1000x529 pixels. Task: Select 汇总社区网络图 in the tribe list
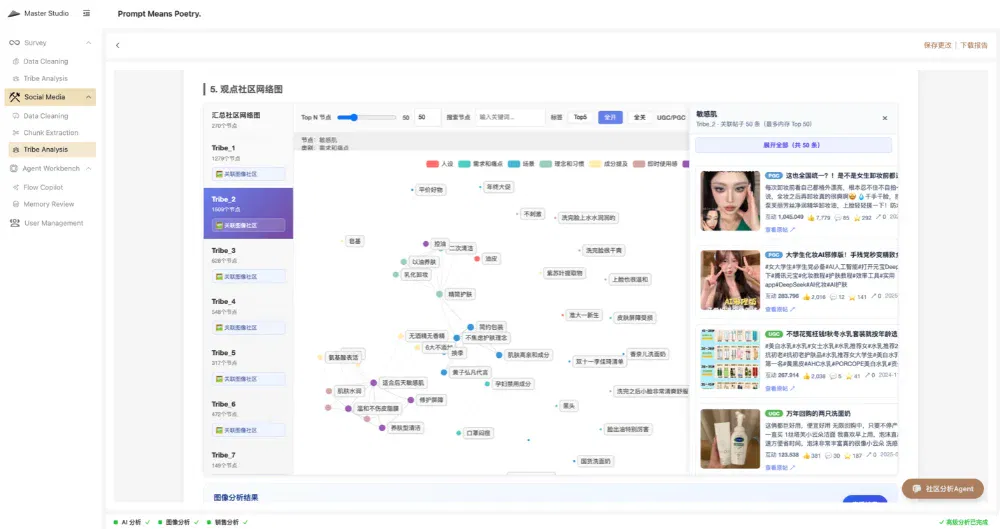coord(248,119)
